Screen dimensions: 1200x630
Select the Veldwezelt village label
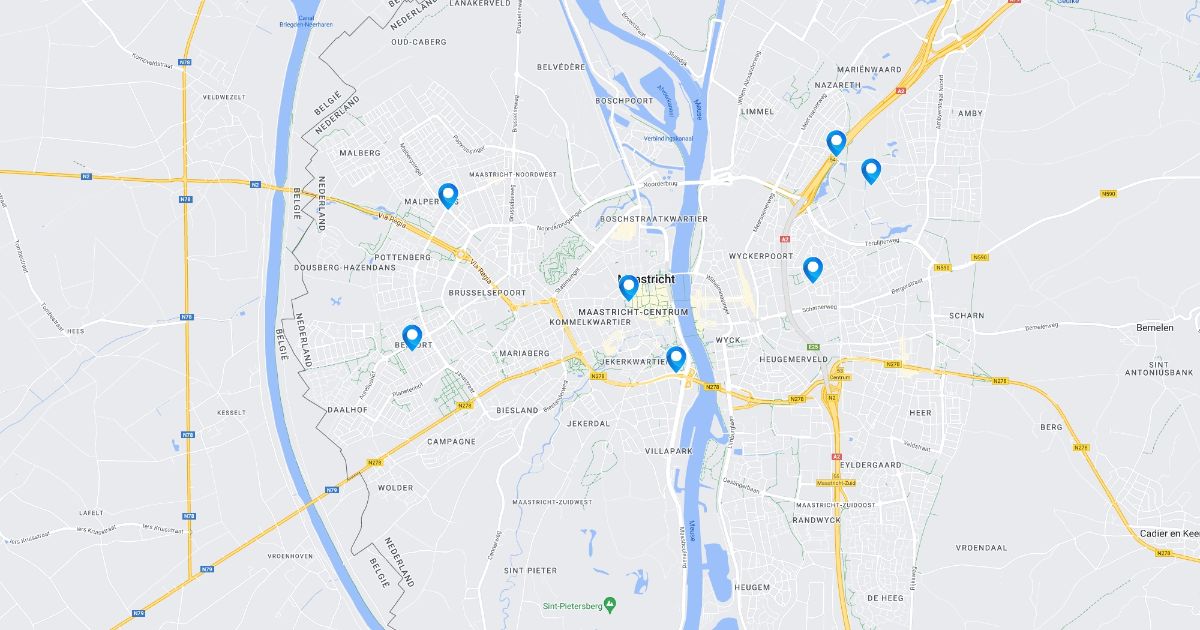(224, 97)
